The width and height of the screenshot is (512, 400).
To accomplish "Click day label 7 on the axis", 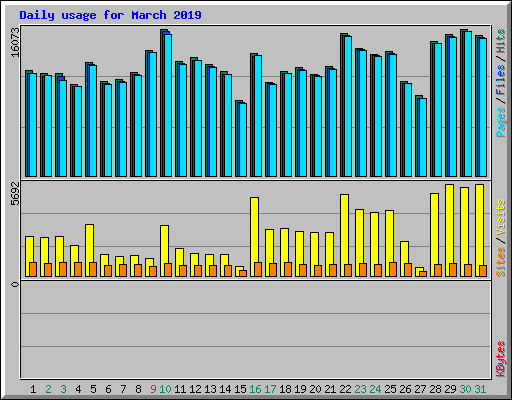I will [123, 389].
